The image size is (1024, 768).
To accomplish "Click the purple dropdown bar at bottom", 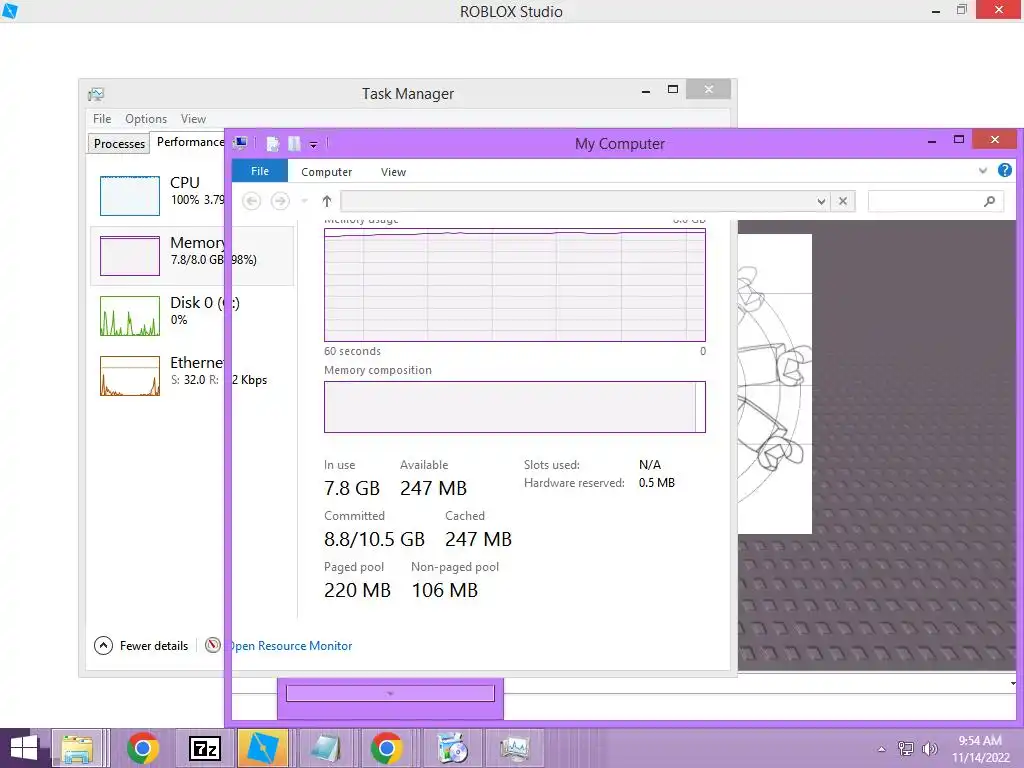I will click(x=390, y=694).
